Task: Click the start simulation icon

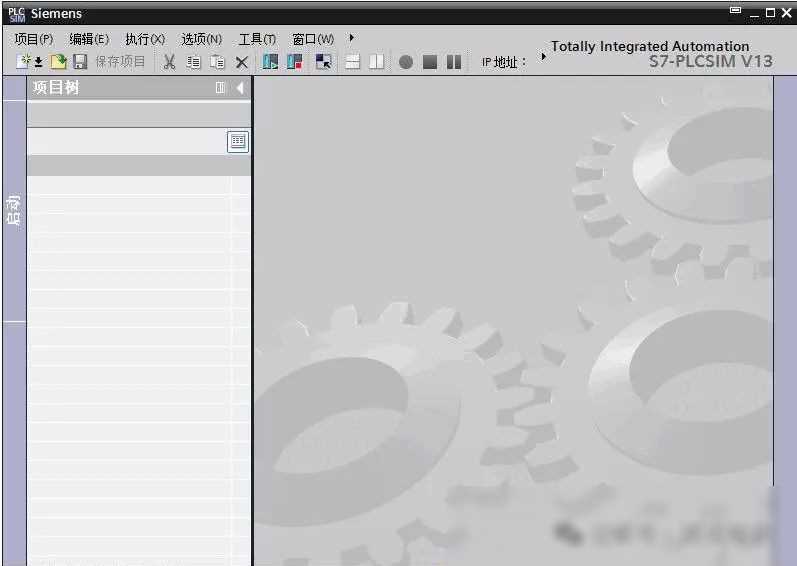Action: (x=270, y=62)
